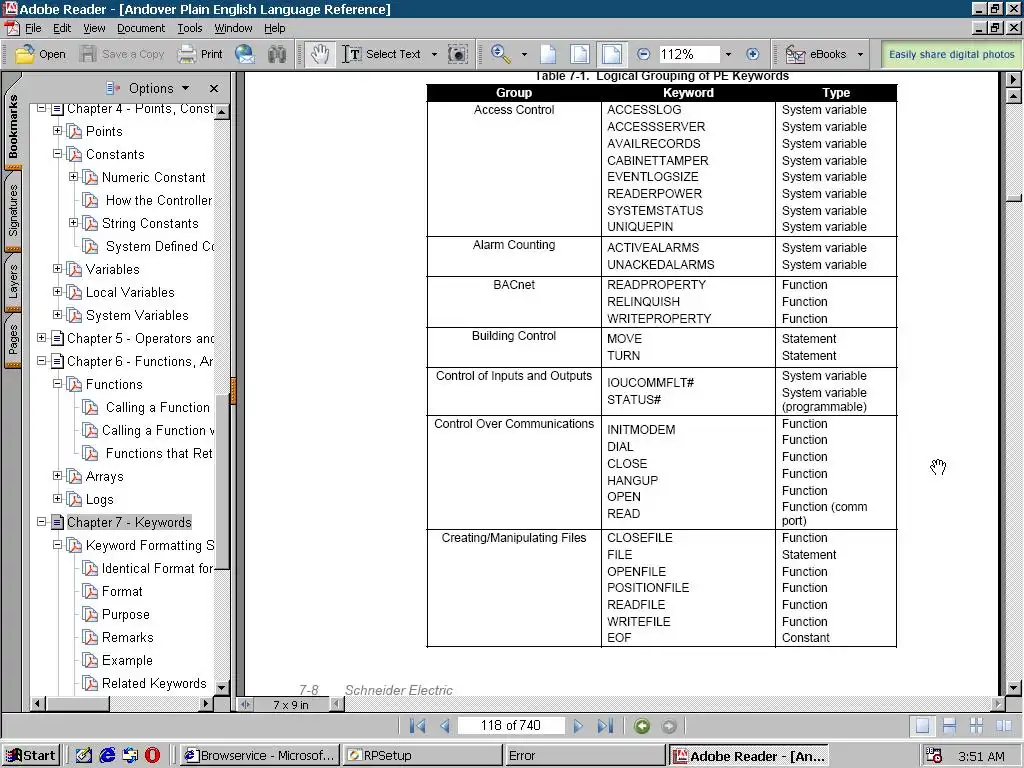Choose the Fit Page icon
Image resolution: width=1024 pixels, height=768 pixels.
pyautogui.click(x=580, y=54)
